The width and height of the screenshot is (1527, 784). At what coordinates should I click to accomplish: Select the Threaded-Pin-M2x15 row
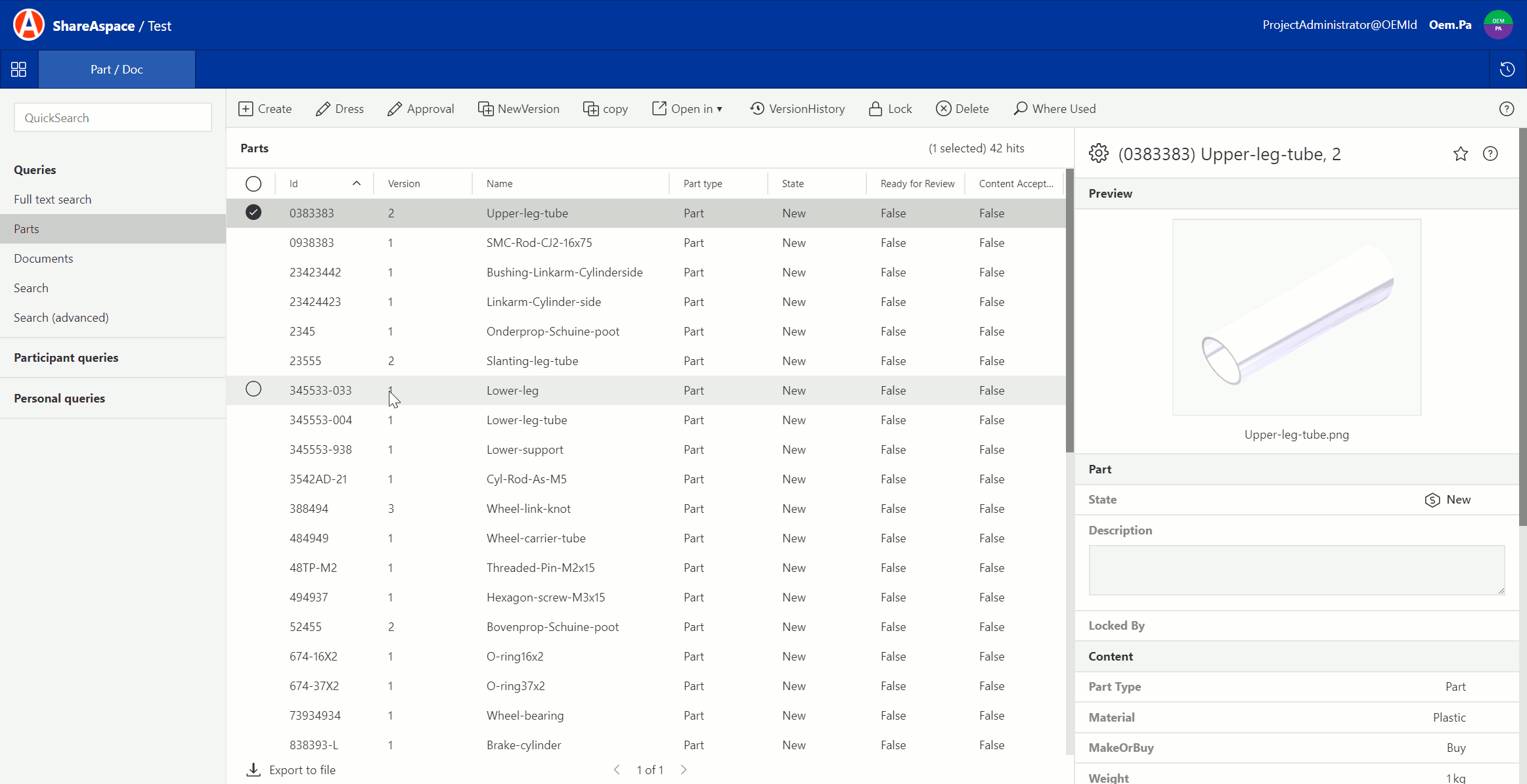pos(646,567)
